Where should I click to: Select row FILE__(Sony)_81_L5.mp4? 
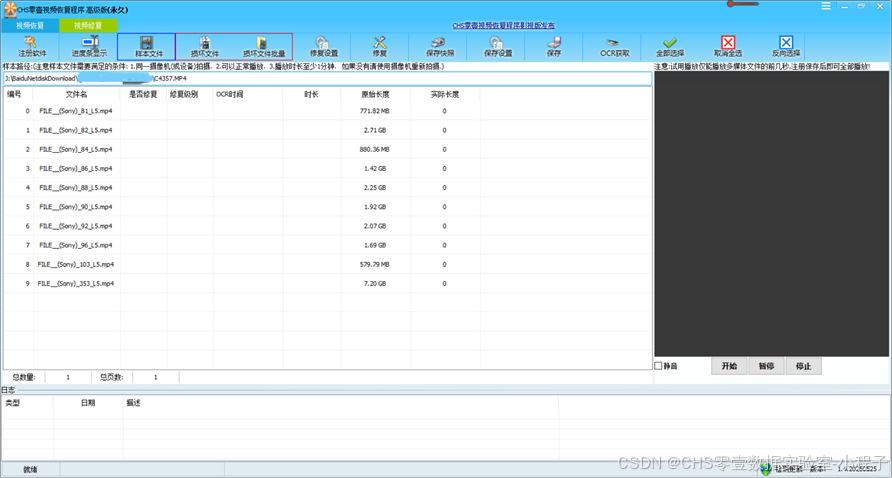coord(327,111)
